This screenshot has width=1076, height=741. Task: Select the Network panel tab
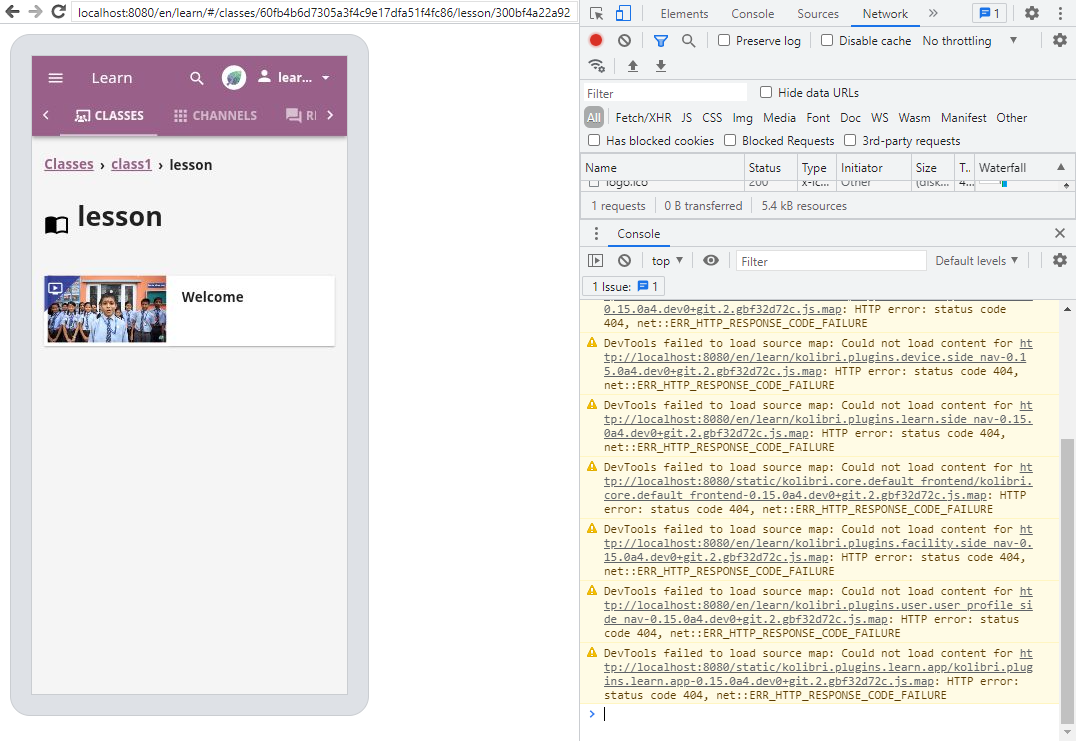point(885,14)
